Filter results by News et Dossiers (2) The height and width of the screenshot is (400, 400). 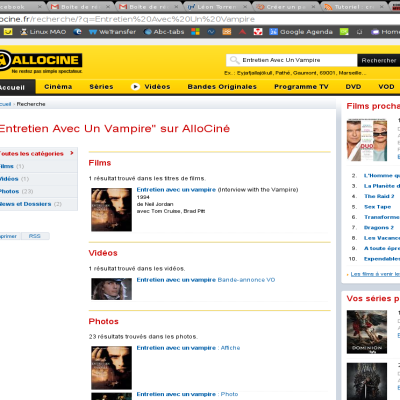[38, 204]
